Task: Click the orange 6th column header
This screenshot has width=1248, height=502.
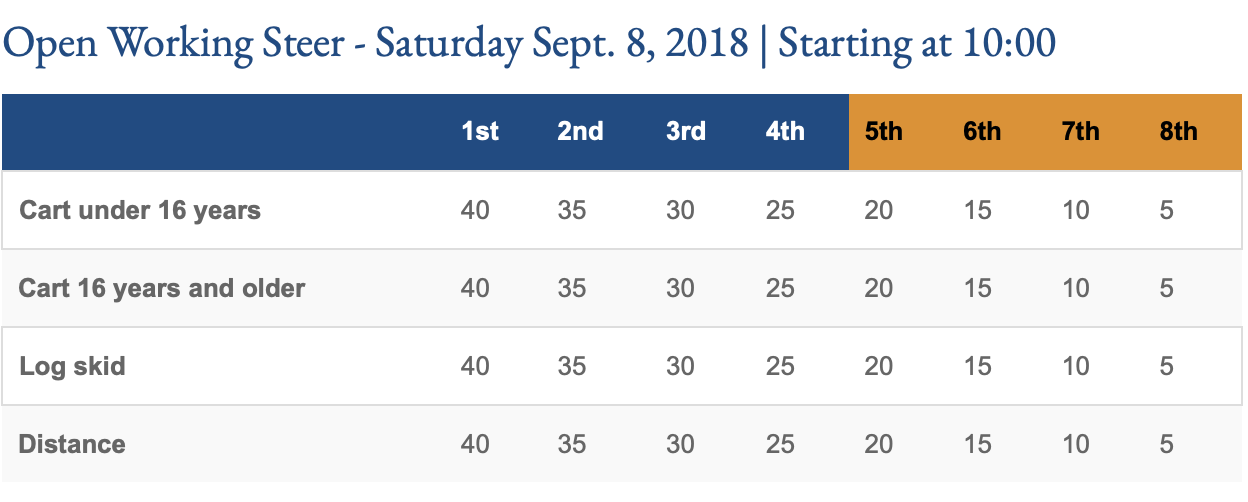Action: [x=982, y=132]
